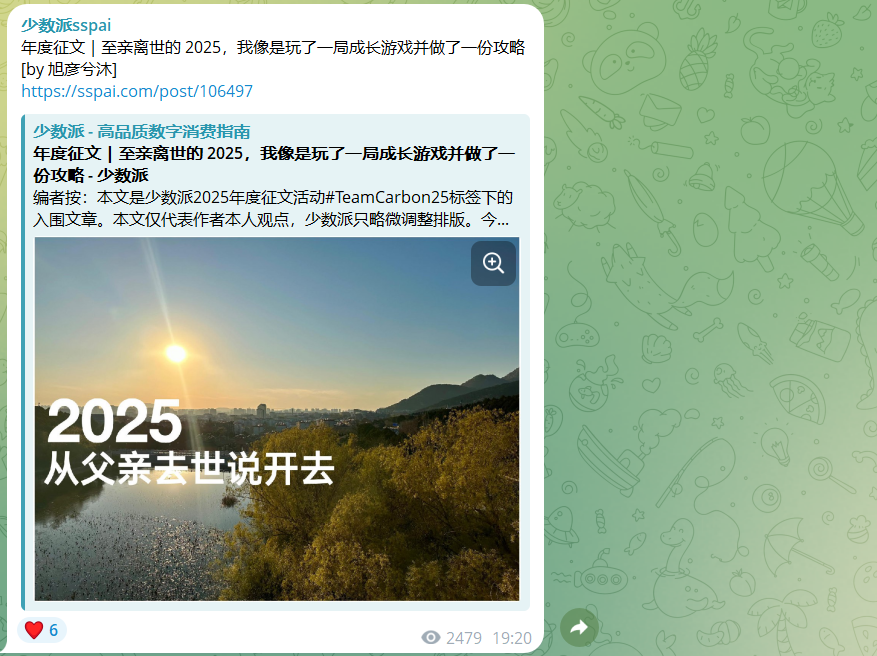
Task: Click the 编者按 preview description text
Action: [273, 208]
